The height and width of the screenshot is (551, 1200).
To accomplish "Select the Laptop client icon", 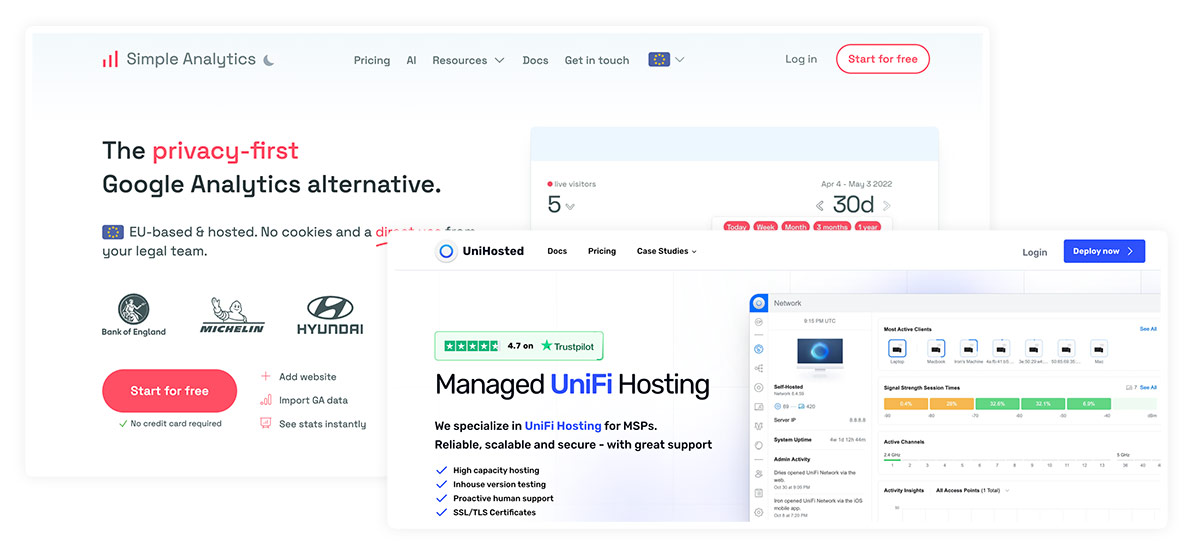I will (898, 349).
